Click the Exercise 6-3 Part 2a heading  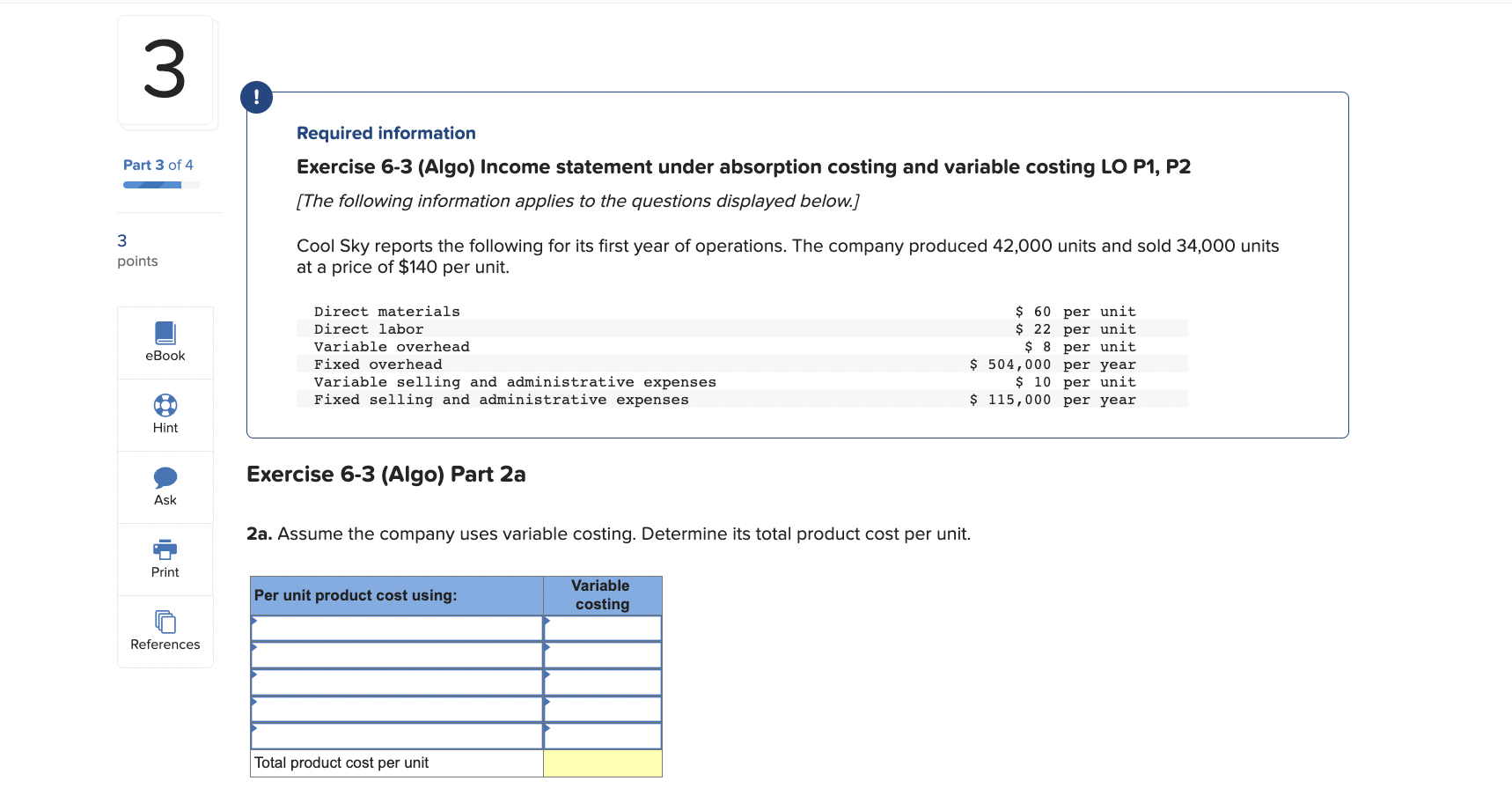[385, 474]
